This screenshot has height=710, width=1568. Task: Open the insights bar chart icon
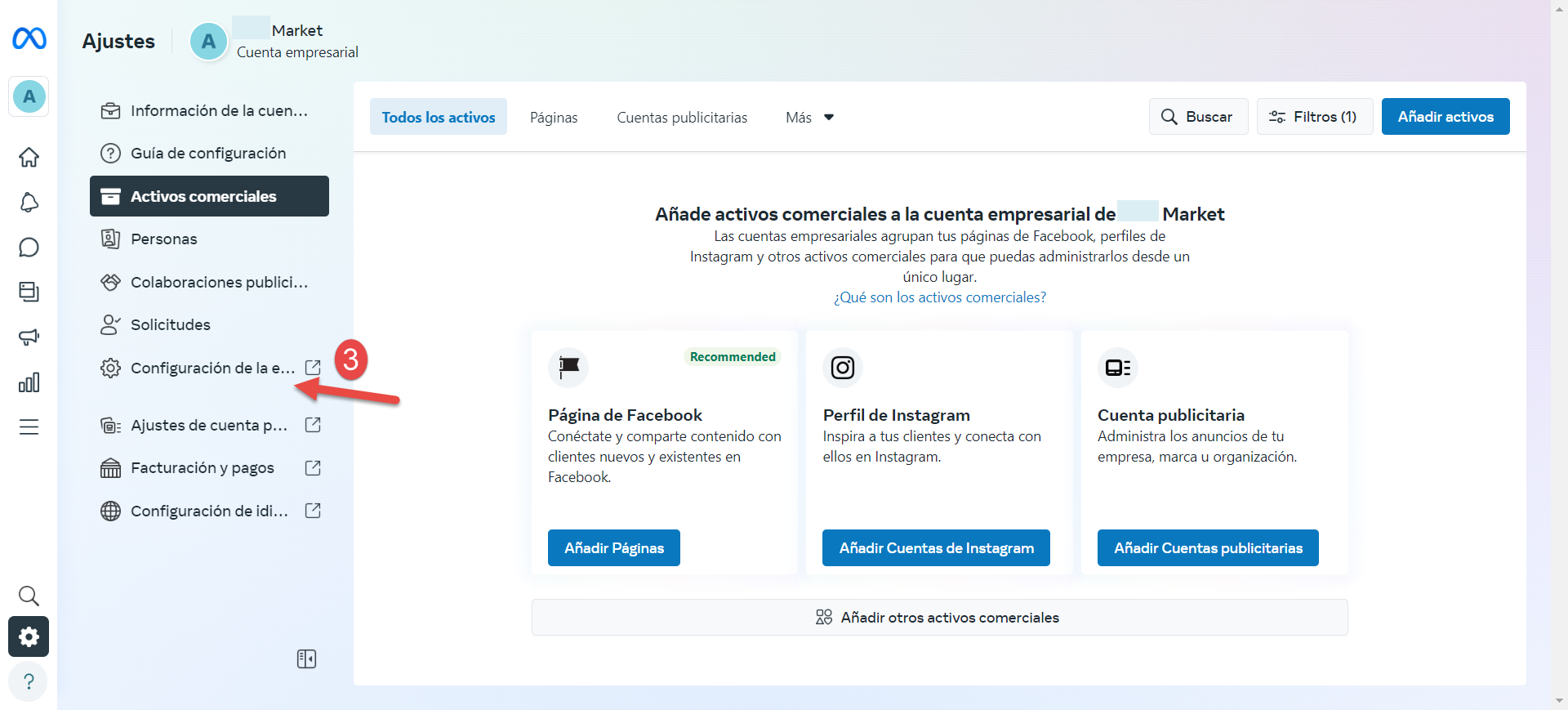click(29, 382)
